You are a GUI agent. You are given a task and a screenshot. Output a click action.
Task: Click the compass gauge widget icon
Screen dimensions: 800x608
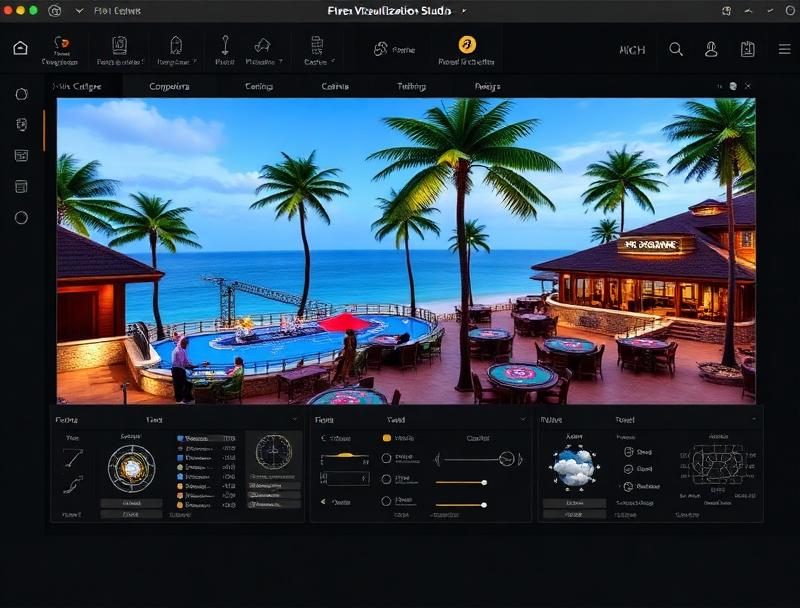coord(272,454)
